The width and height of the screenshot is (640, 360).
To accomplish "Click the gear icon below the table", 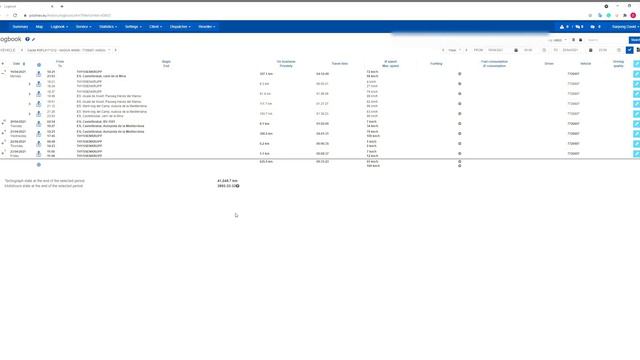I will pyautogui.click(x=39, y=165).
